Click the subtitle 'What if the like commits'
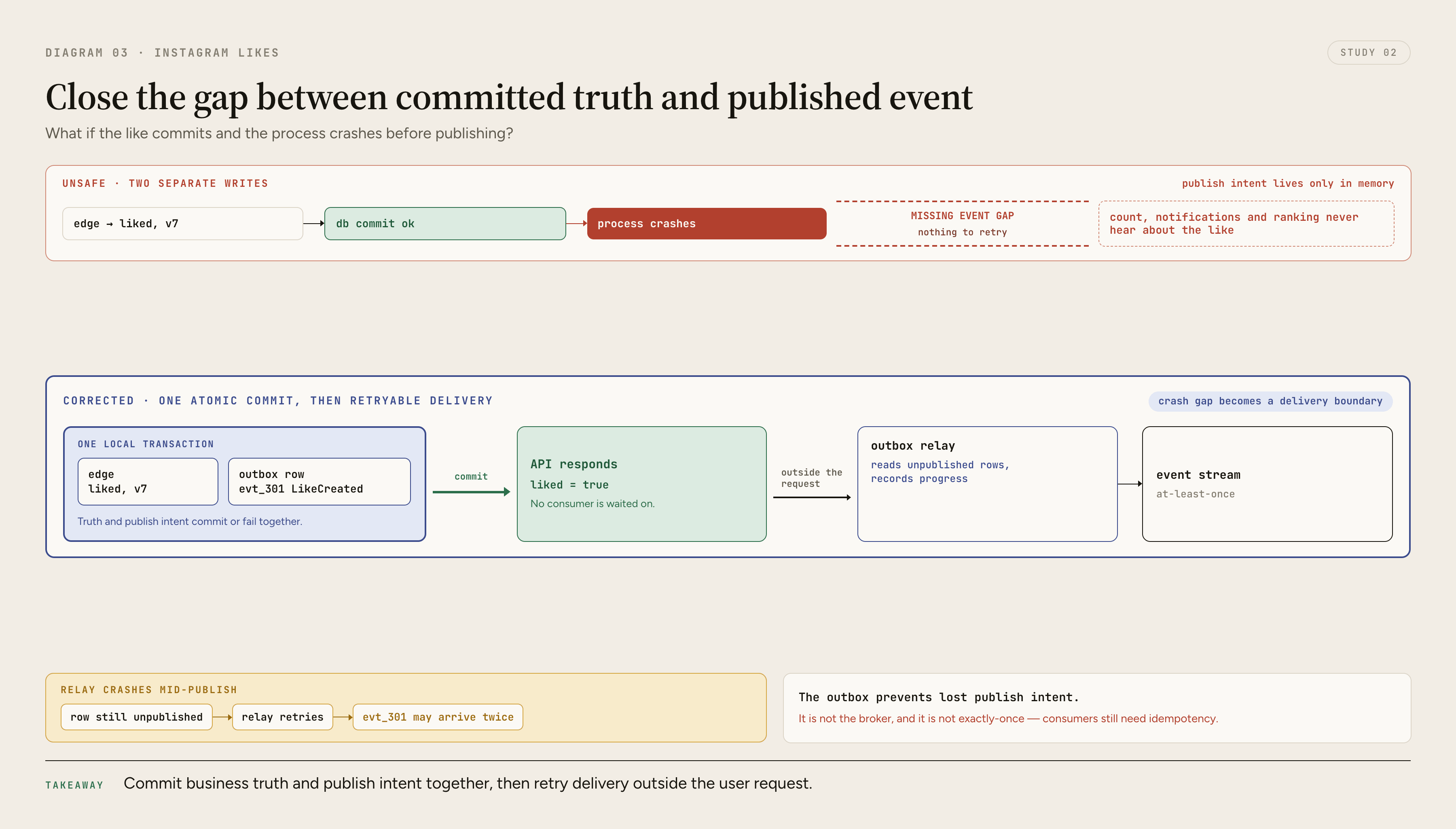This screenshot has width=1456, height=829. pos(279,133)
